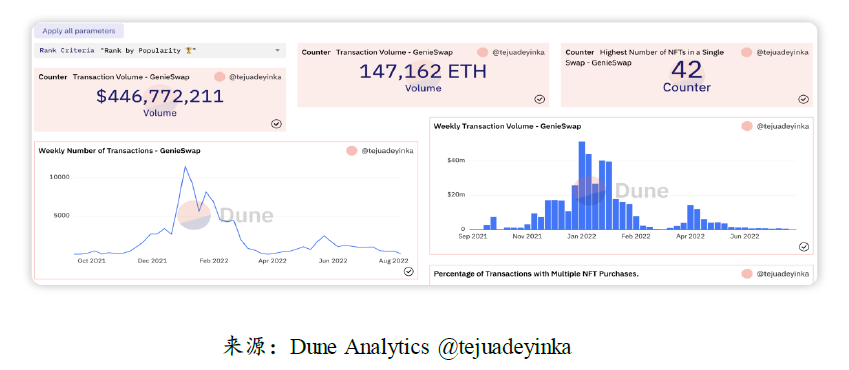This screenshot has width=849, height=370.
Task: Click the Dec 2021 label on the line chart axis
Action: point(152,261)
